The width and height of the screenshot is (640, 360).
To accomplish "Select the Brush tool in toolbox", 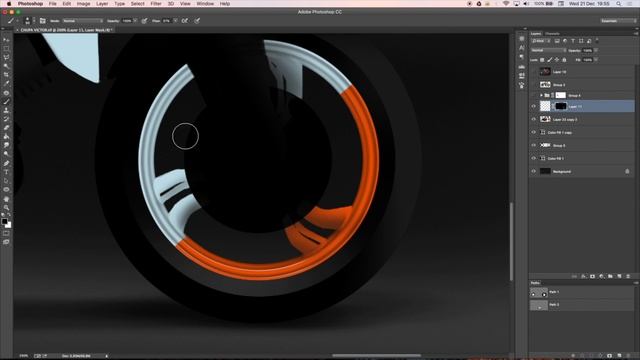I will pyautogui.click(x=6, y=102).
